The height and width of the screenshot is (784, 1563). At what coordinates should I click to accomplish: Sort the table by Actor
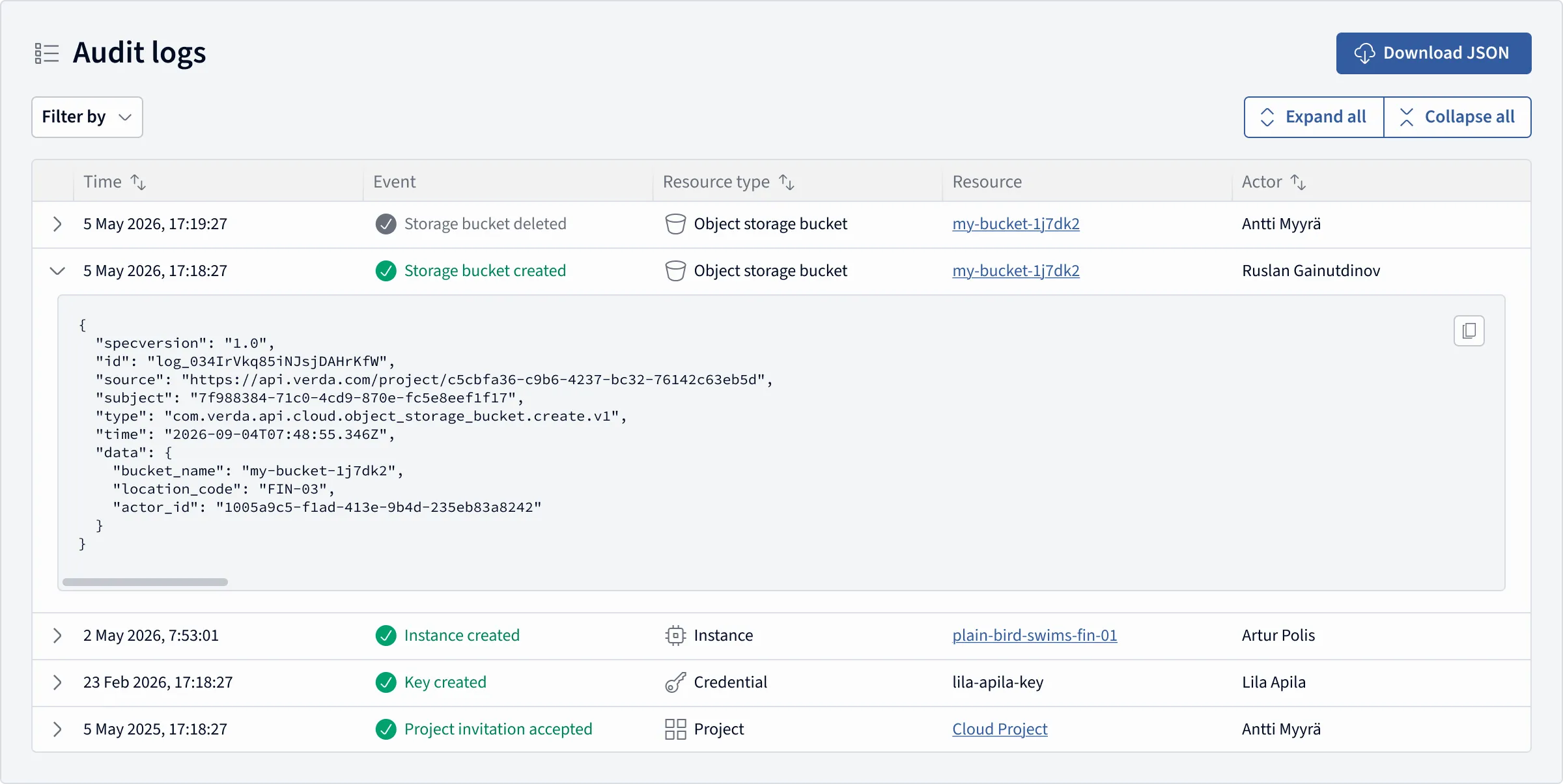click(x=1299, y=182)
